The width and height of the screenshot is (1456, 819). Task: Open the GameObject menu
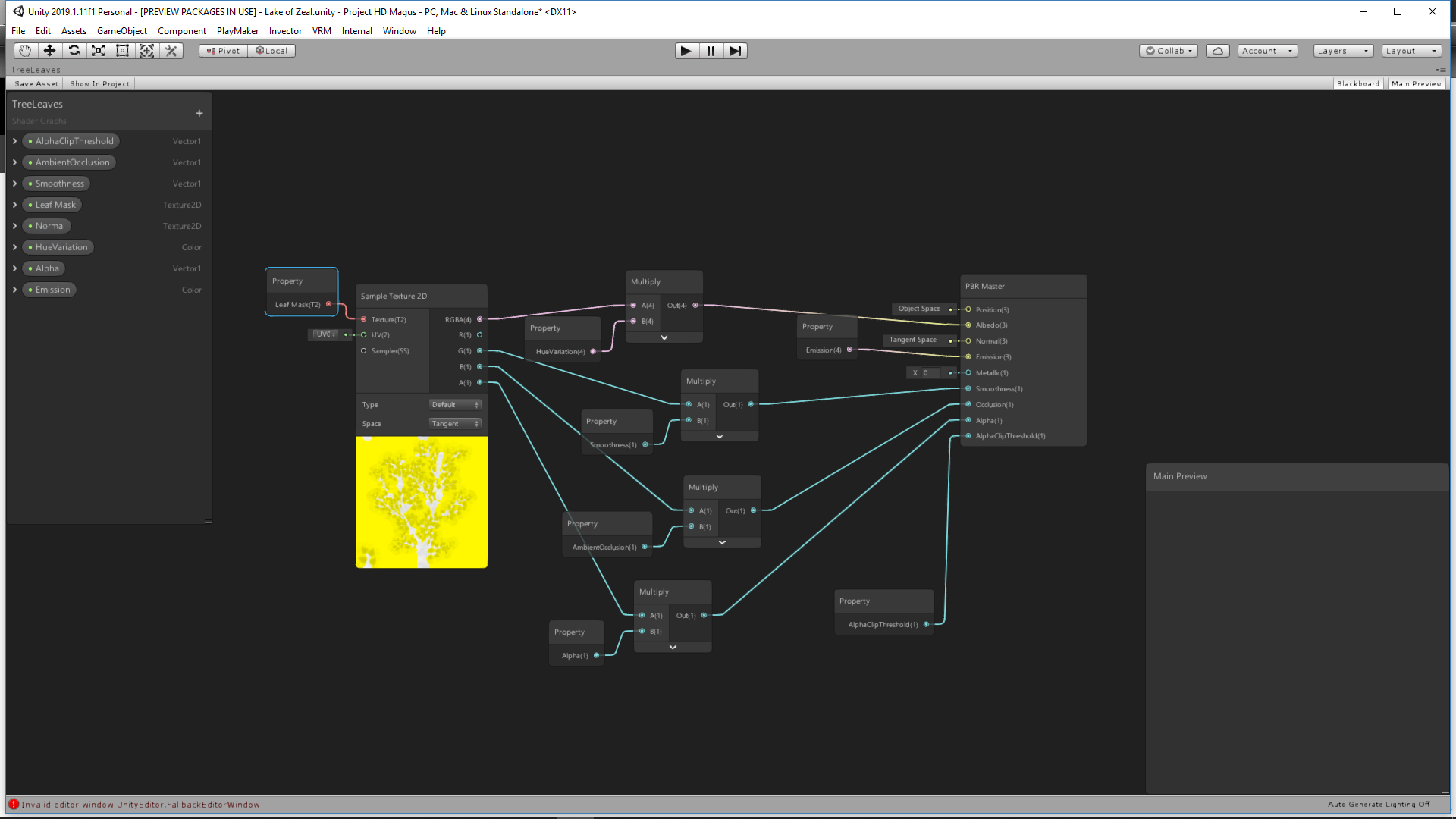point(121,31)
